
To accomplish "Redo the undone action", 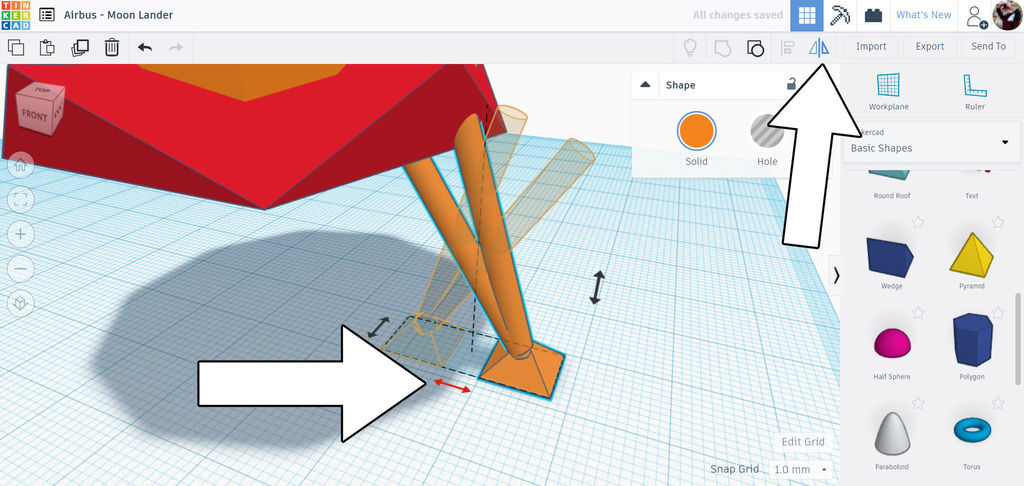I will (176, 47).
